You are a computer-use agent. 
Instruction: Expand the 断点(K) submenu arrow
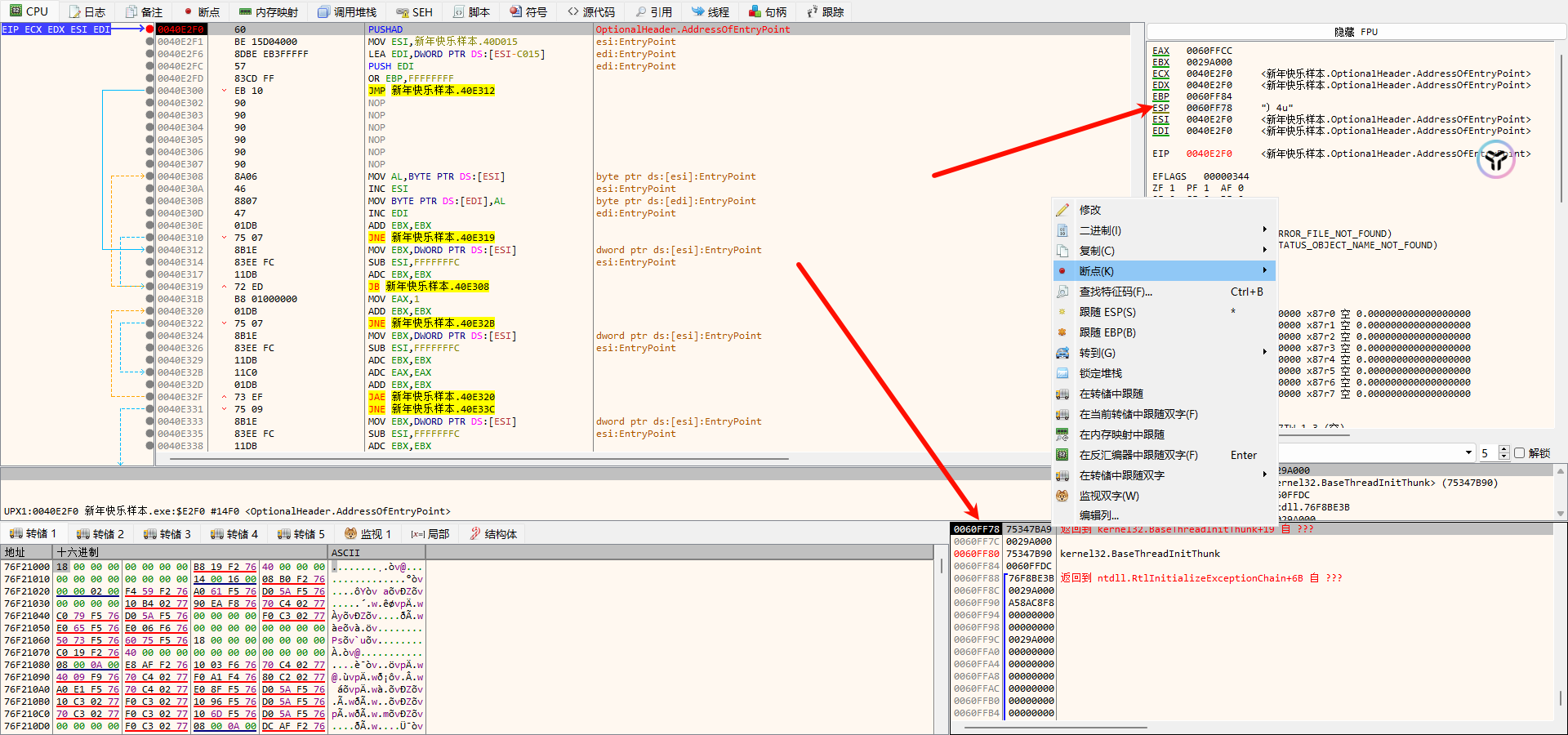(1264, 270)
